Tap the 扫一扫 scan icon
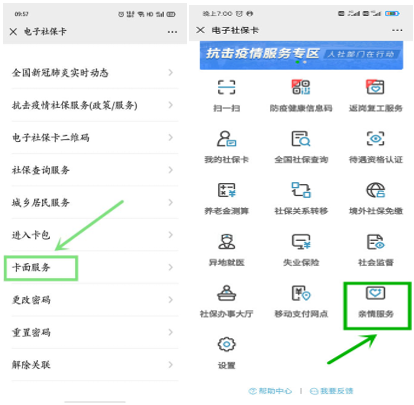 pos(226,87)
